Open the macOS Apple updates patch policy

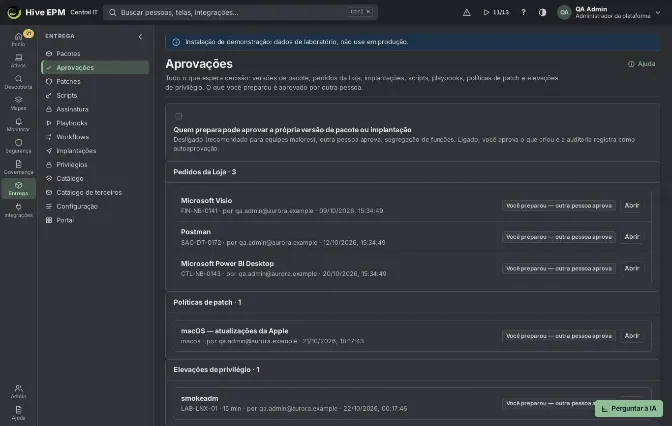[x=632, y=336]
